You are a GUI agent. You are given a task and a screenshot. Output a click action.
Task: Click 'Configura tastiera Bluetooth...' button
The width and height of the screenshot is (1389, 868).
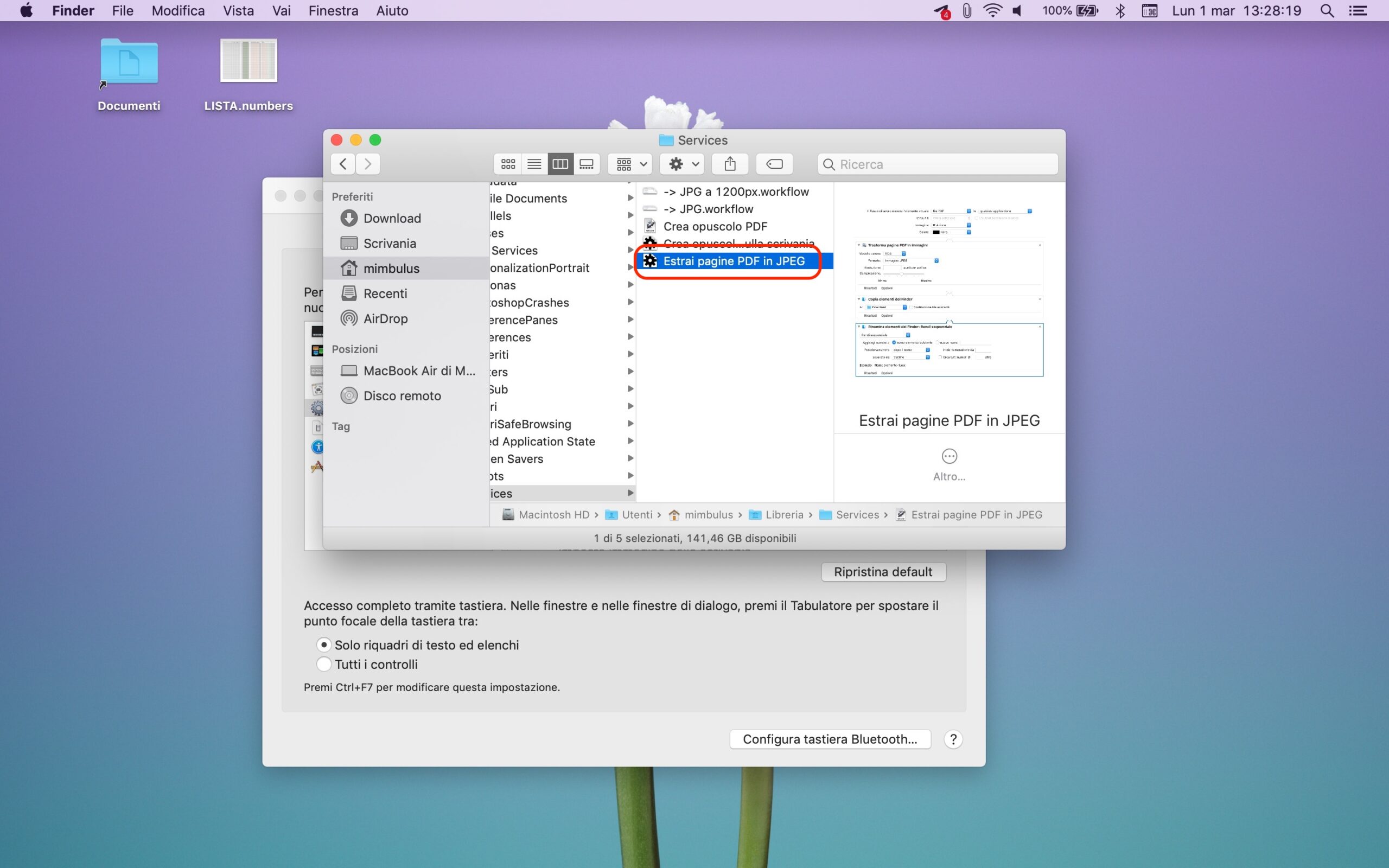[830, 739]
